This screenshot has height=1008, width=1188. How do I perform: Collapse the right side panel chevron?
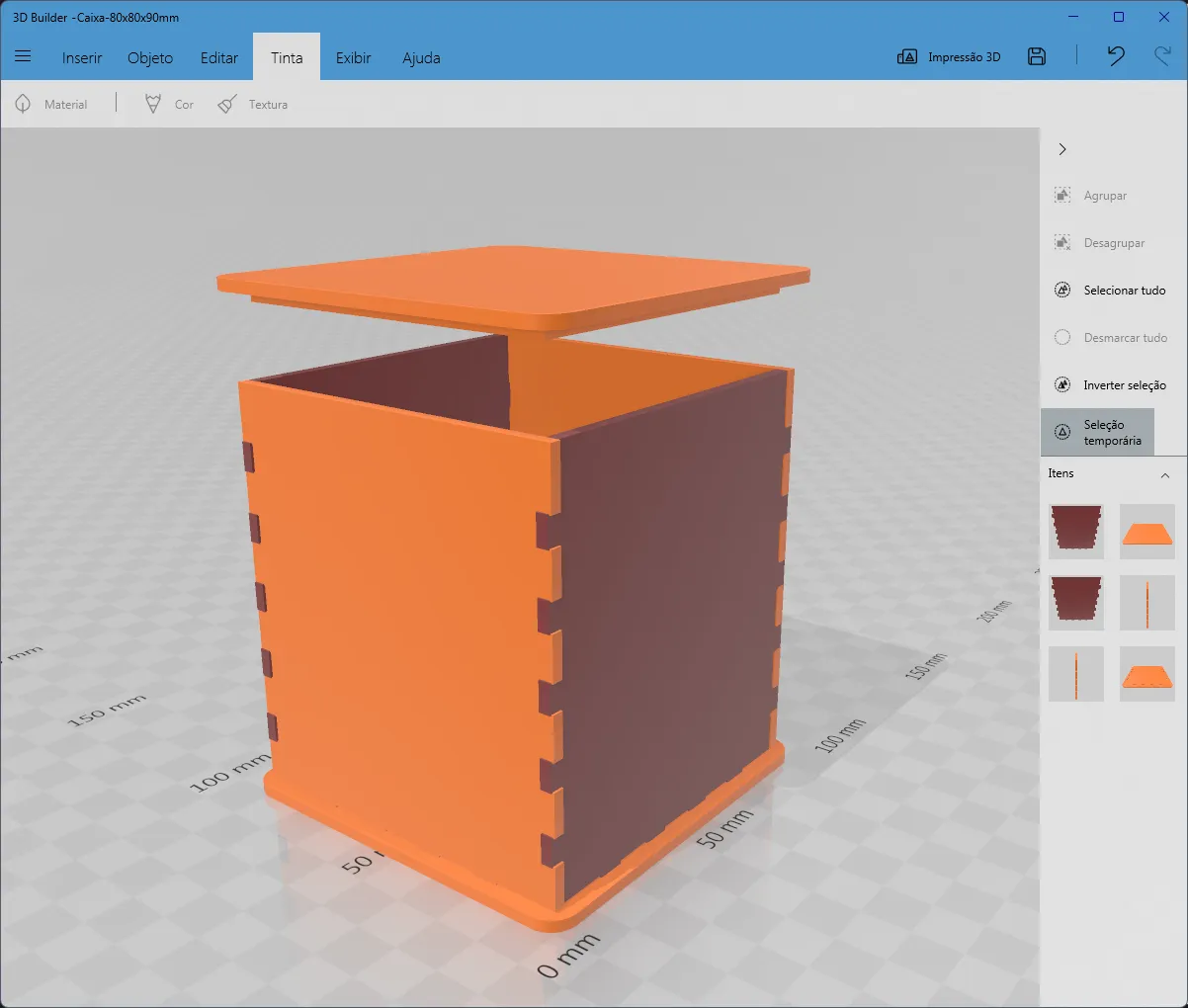(x=1062, y=149)
